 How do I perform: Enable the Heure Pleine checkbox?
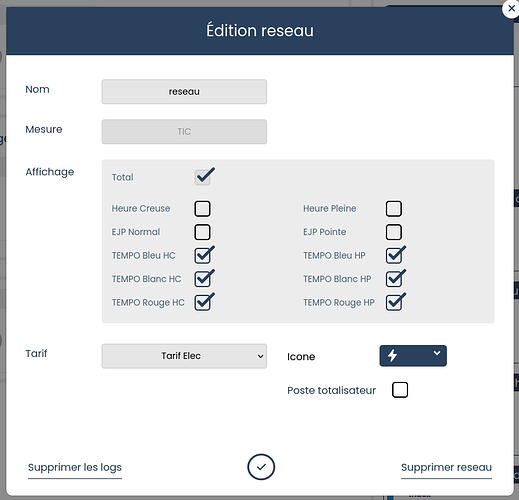(x=394, y=209)
